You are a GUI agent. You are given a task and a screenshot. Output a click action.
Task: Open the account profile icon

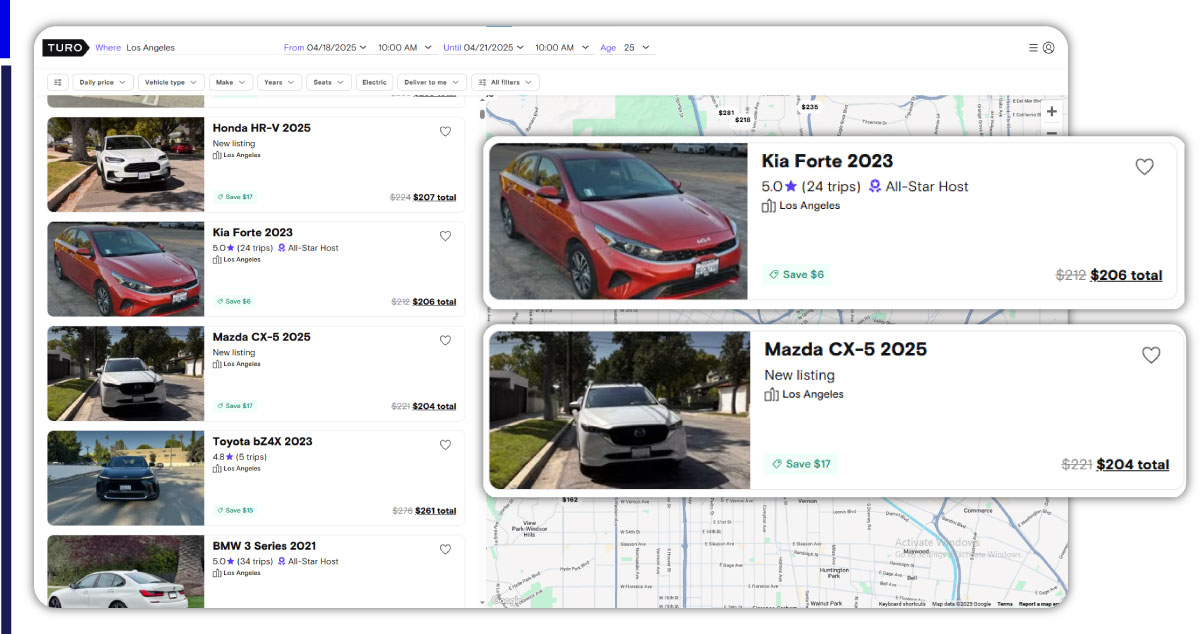click(1048, 47)
